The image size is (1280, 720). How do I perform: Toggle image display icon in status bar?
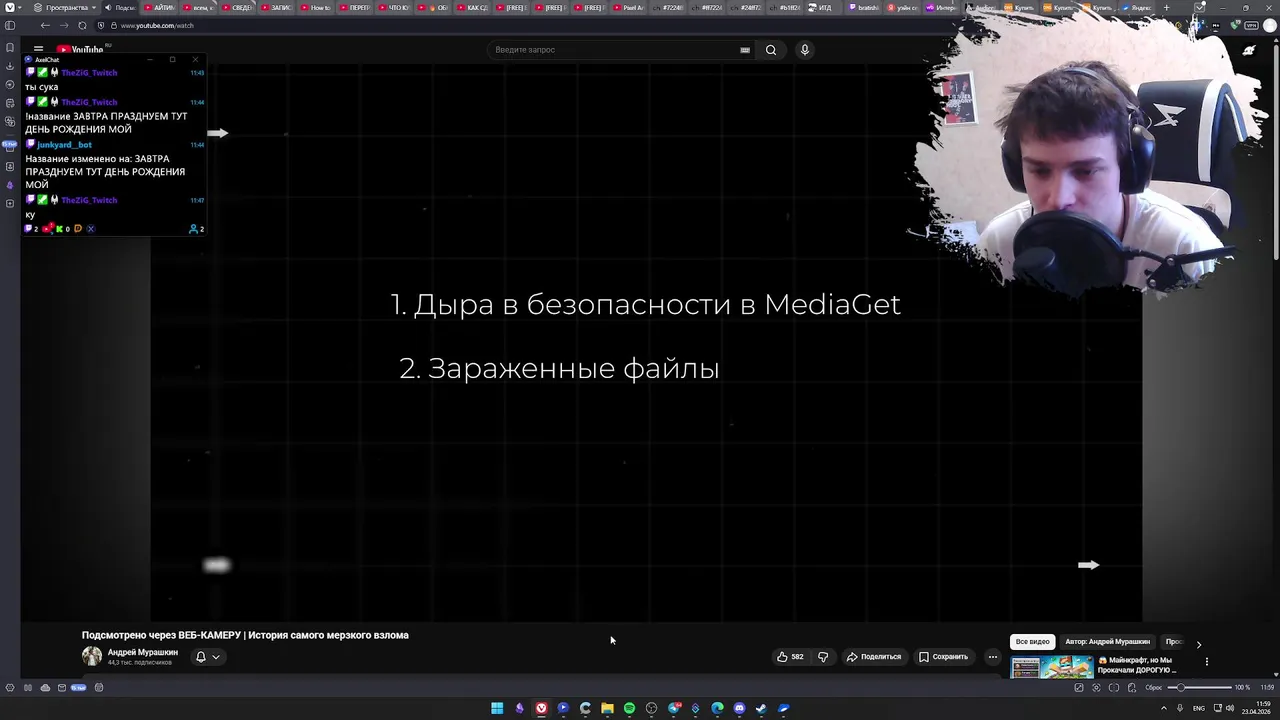(x=1078, y=688)
